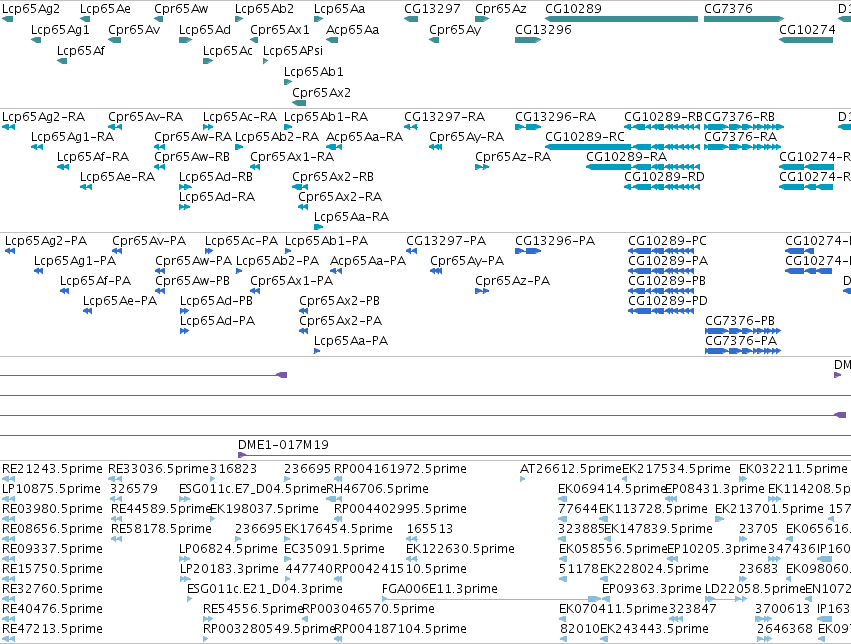Select the EK122630.5prime EST label
Viewport: 851px width, 644px height.
(x=460, y=549)
